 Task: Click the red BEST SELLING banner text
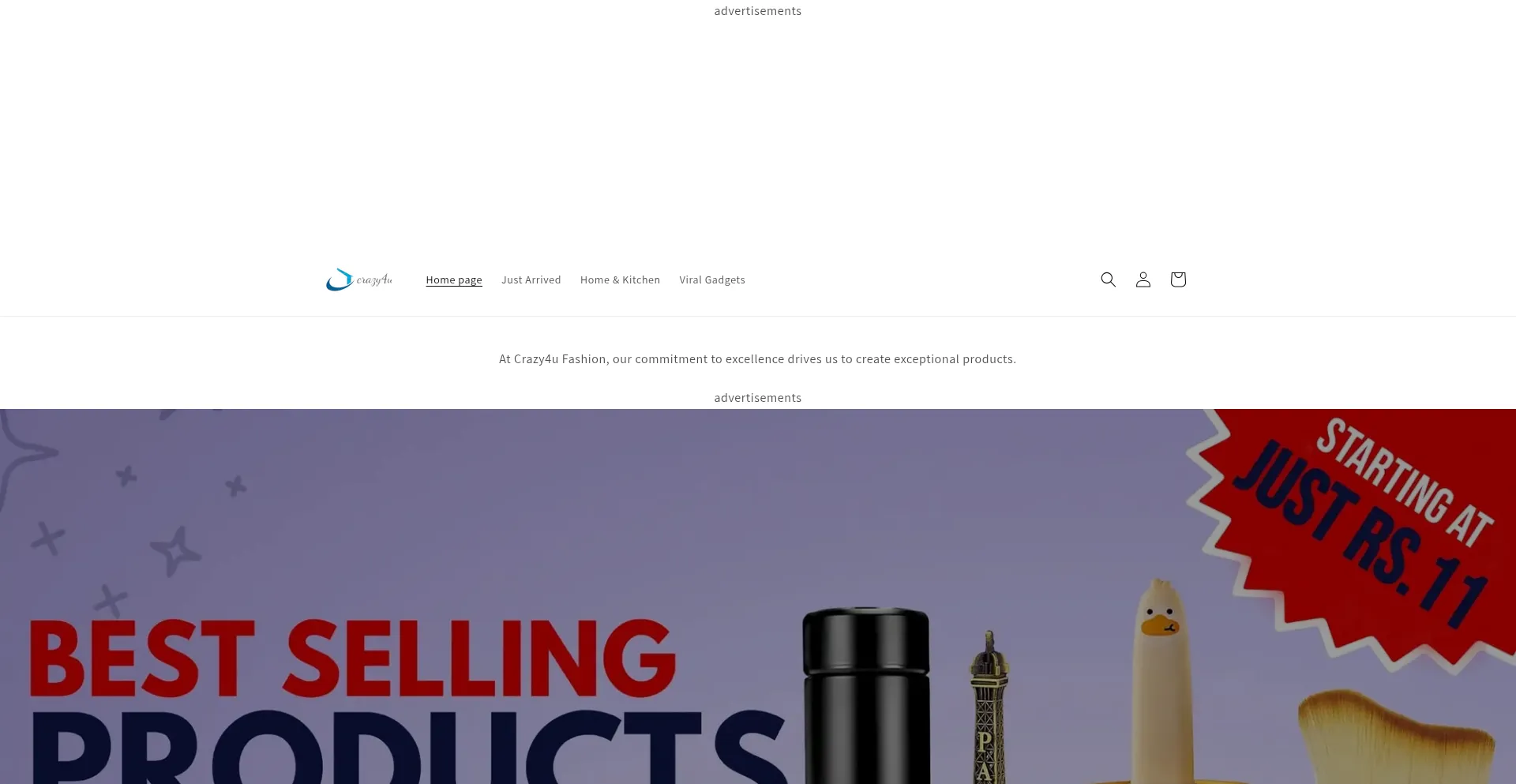(352, 659)
